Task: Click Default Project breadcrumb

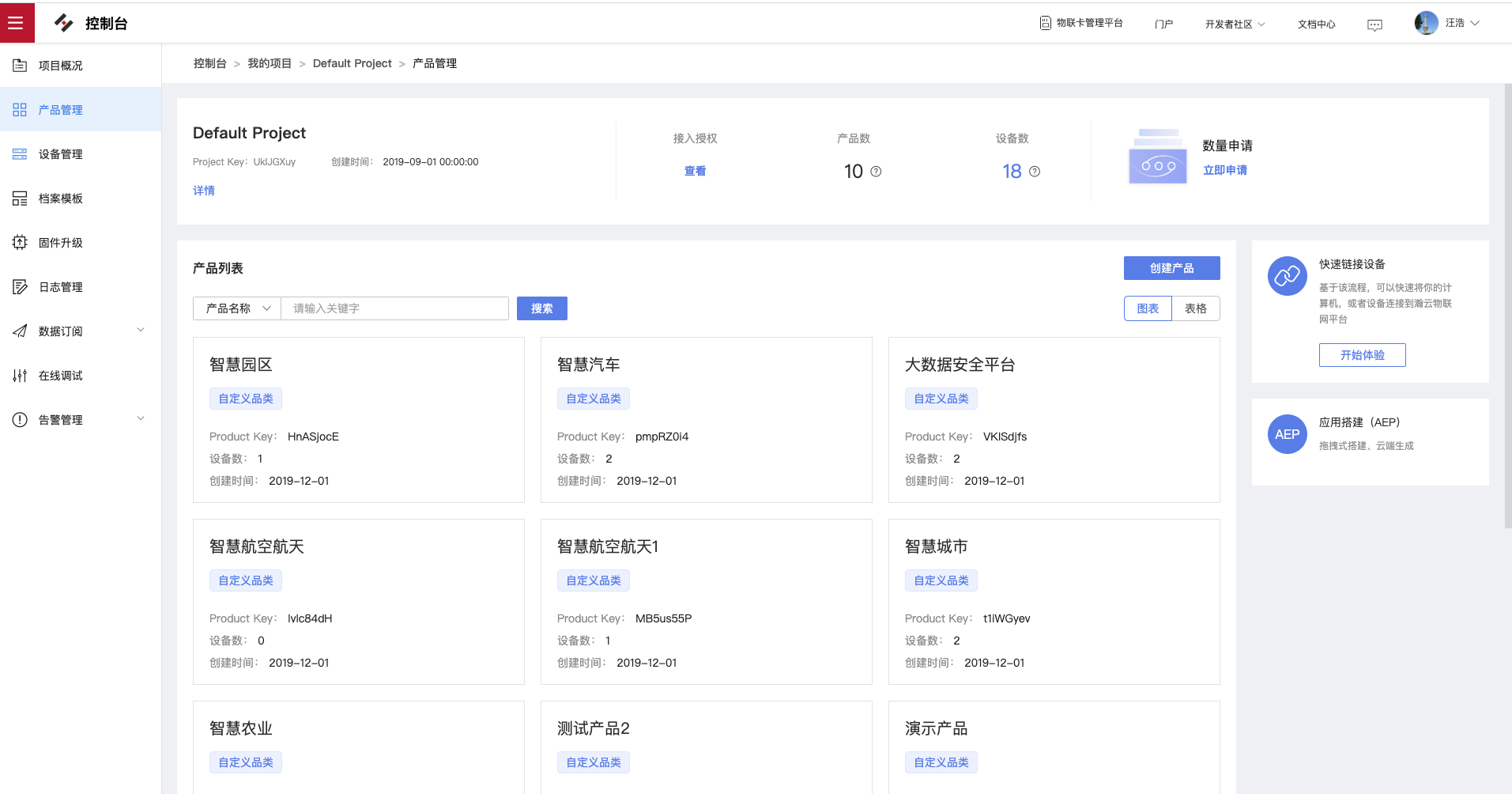Action: pyautogui.click(x=353, y=63)
